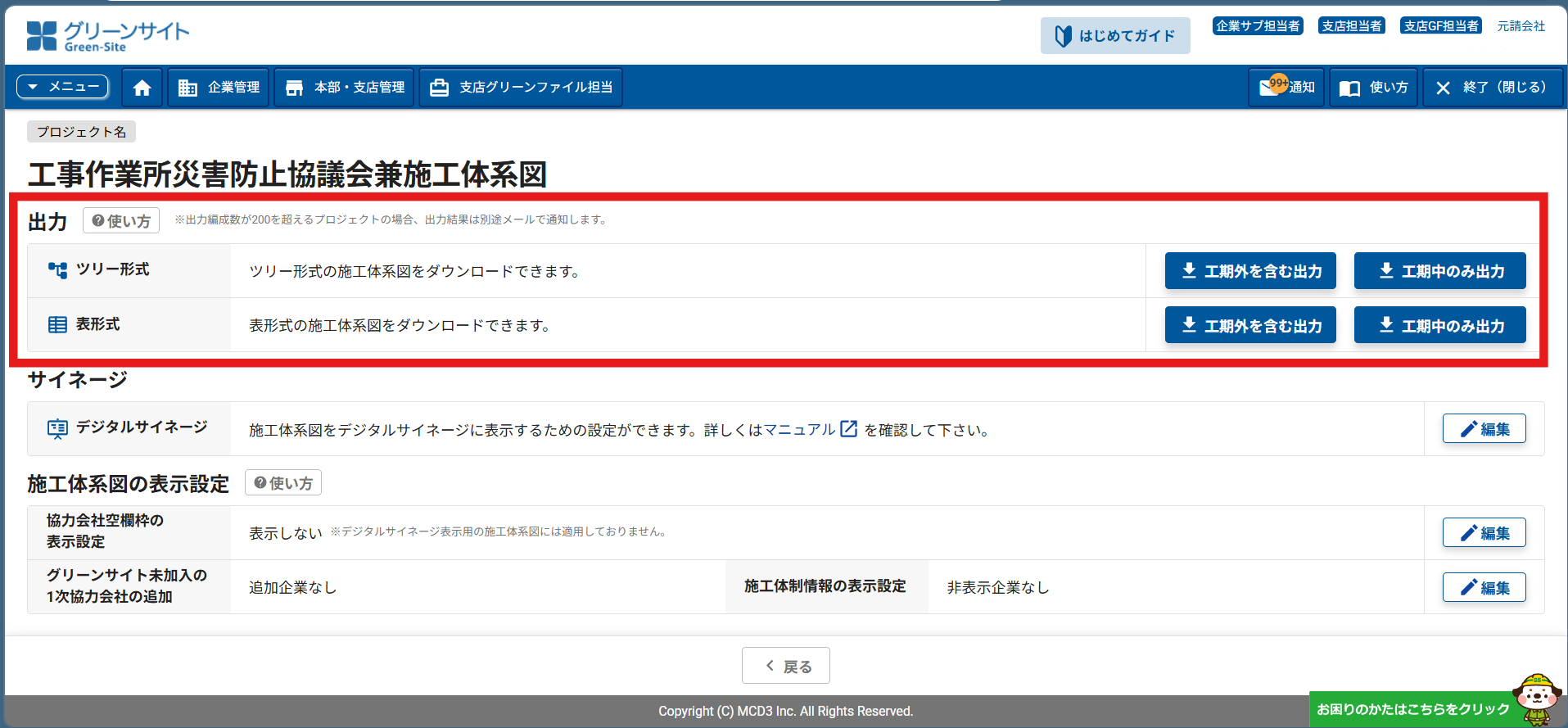Open the はじめてガイド beginner guide

[x=1115, y=36]
